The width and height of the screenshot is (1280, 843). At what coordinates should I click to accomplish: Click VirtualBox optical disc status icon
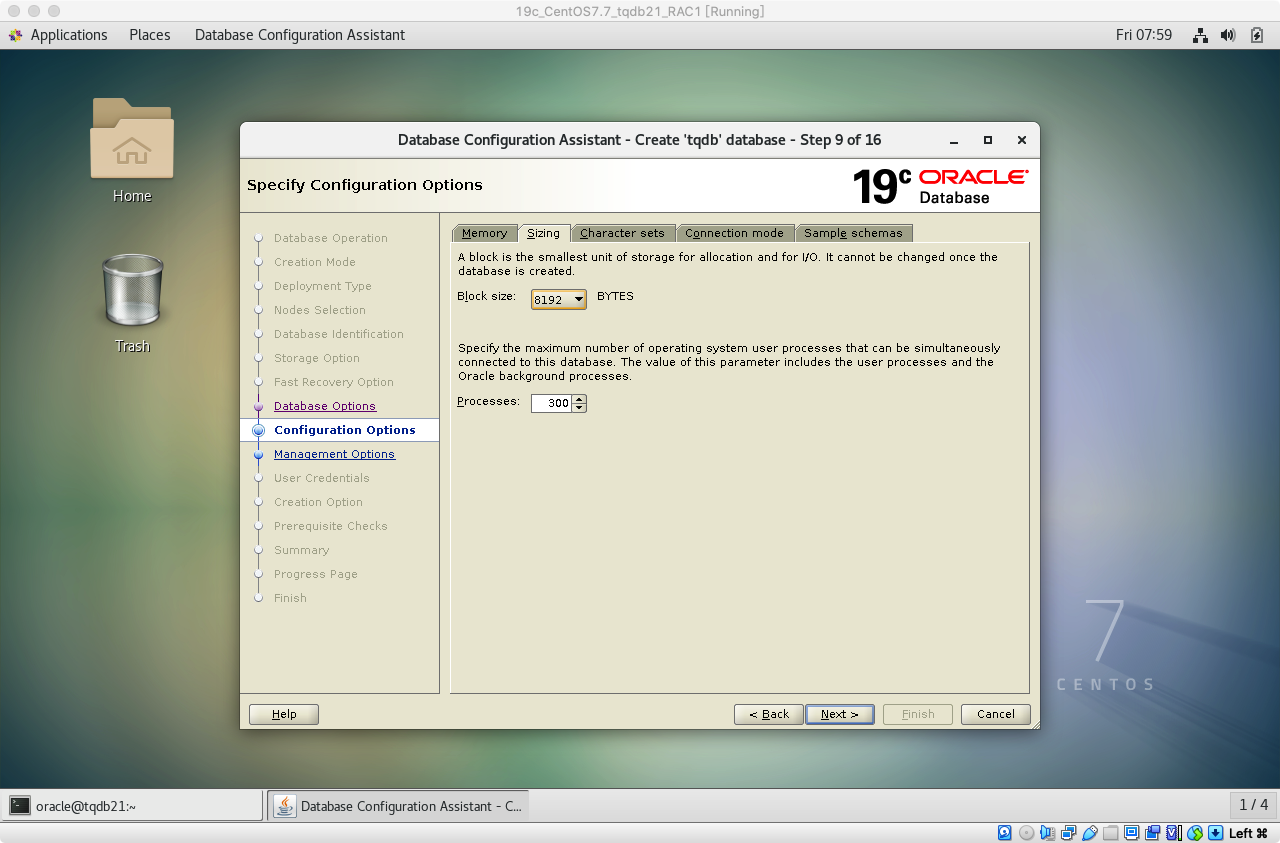(x=1026, y=833)
